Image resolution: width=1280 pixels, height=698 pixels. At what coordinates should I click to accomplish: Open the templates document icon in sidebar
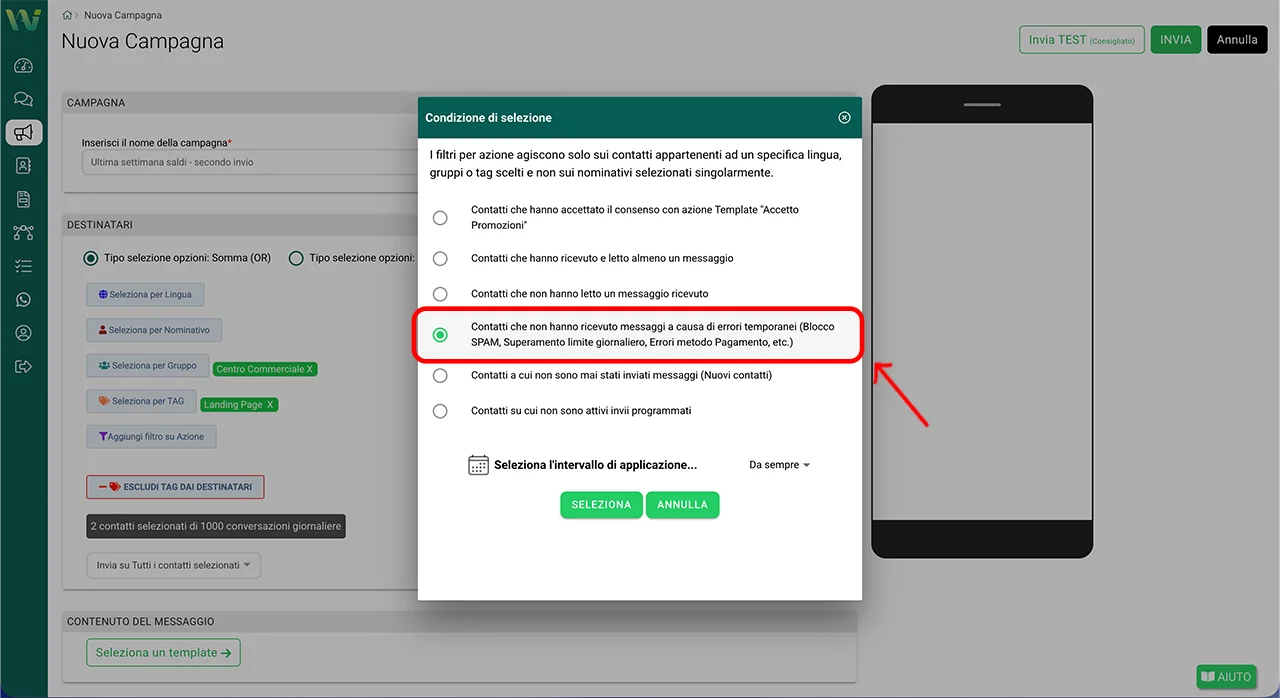[x=24, y=198]
